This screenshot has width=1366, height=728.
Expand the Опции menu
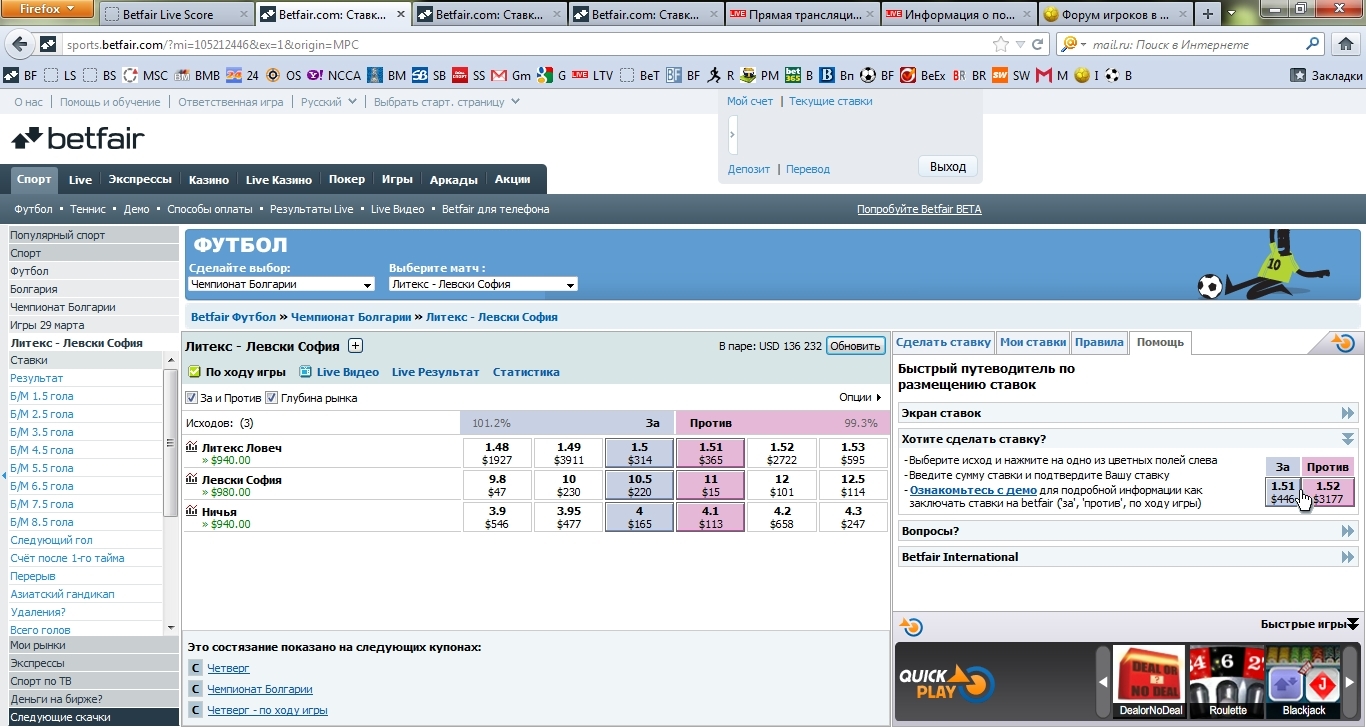point(860,398)
